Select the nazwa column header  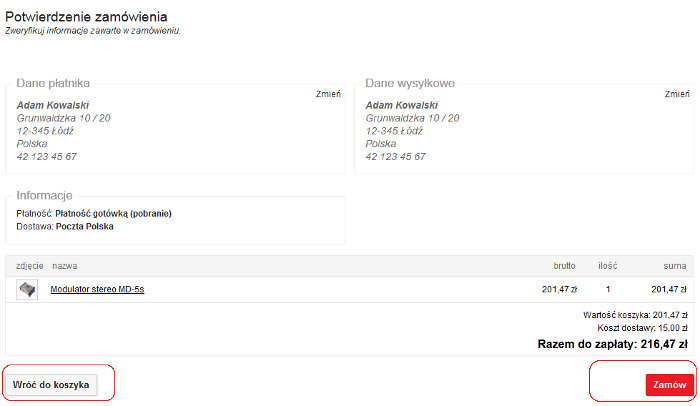[x=65, y=266]
